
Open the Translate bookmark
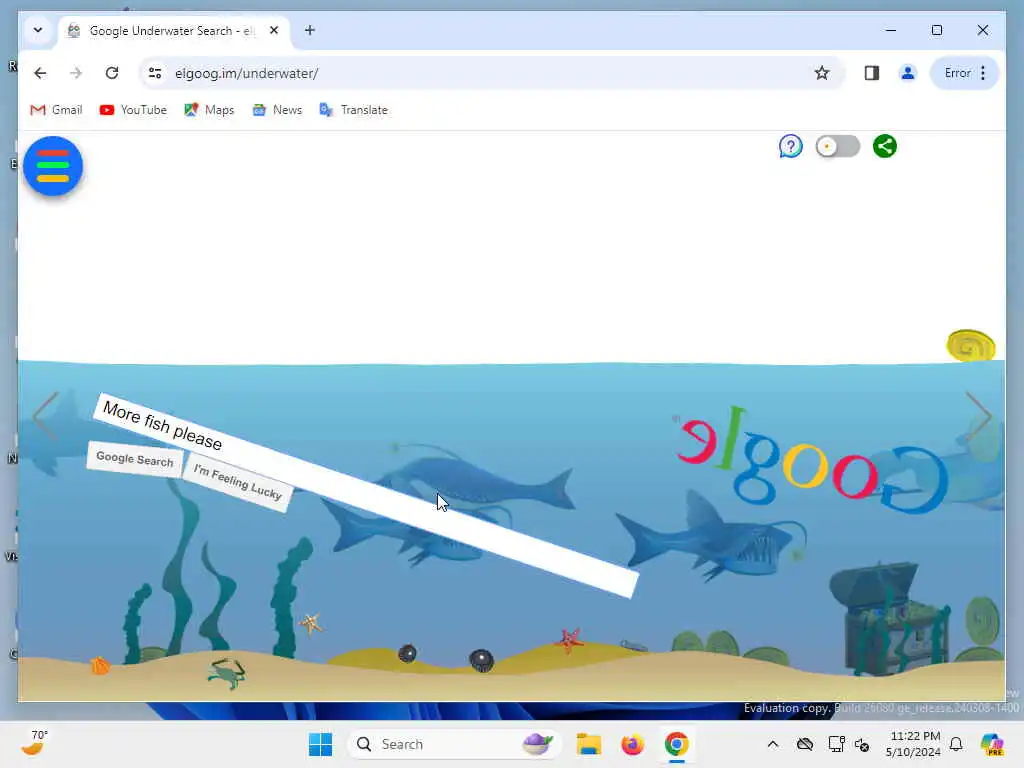pos(353,110)
